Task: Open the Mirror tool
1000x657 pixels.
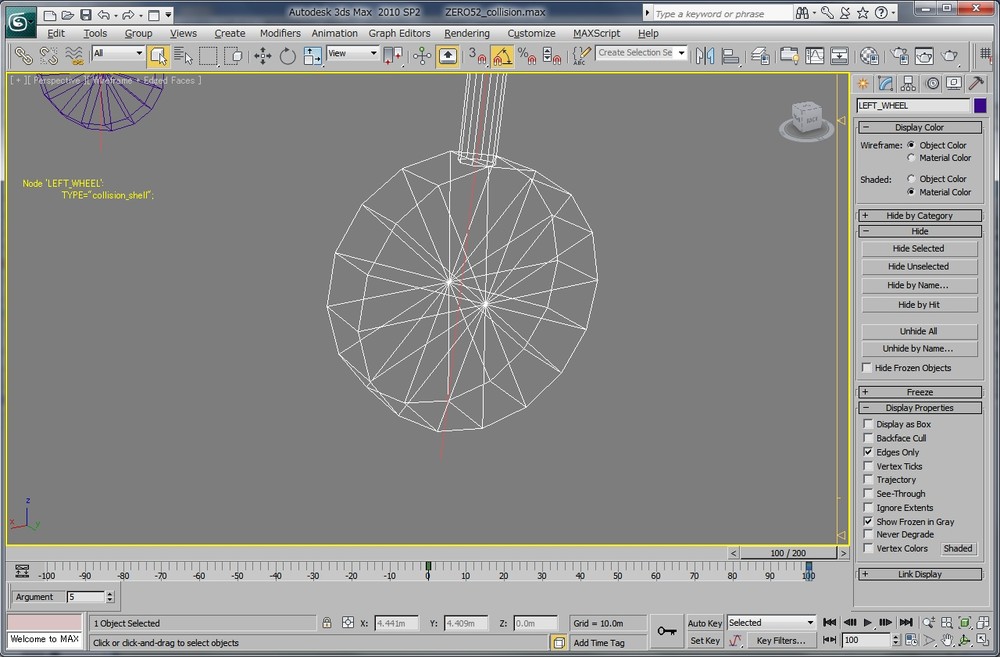Action: 705,56
